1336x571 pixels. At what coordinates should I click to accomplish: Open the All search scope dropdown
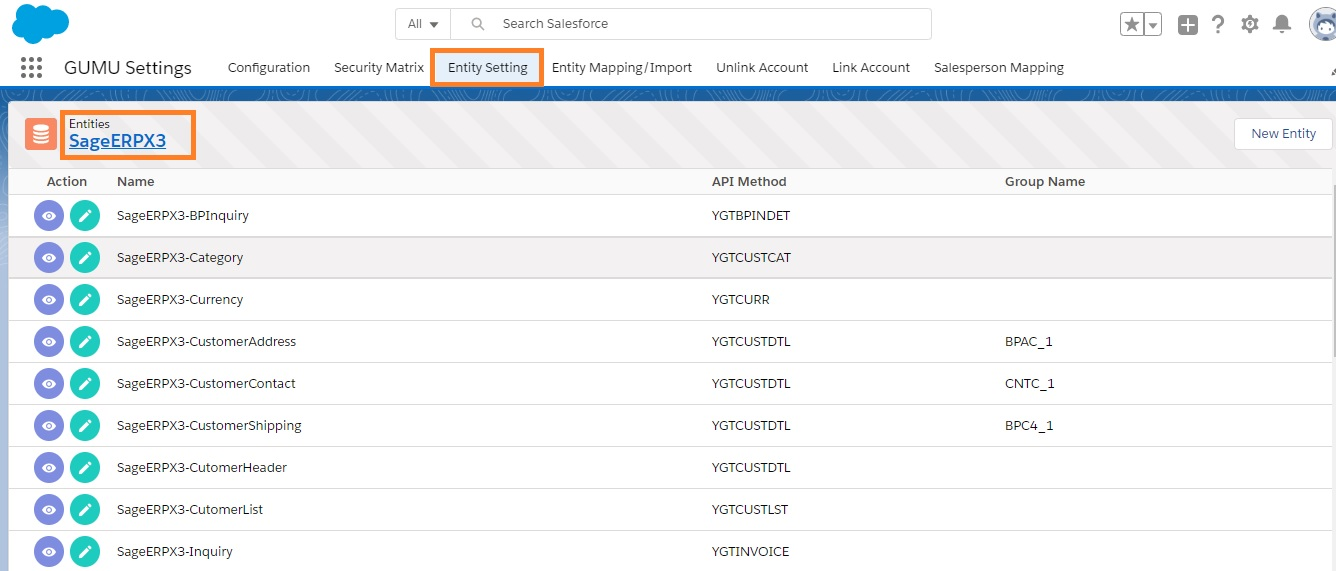(x=423, y=24)
